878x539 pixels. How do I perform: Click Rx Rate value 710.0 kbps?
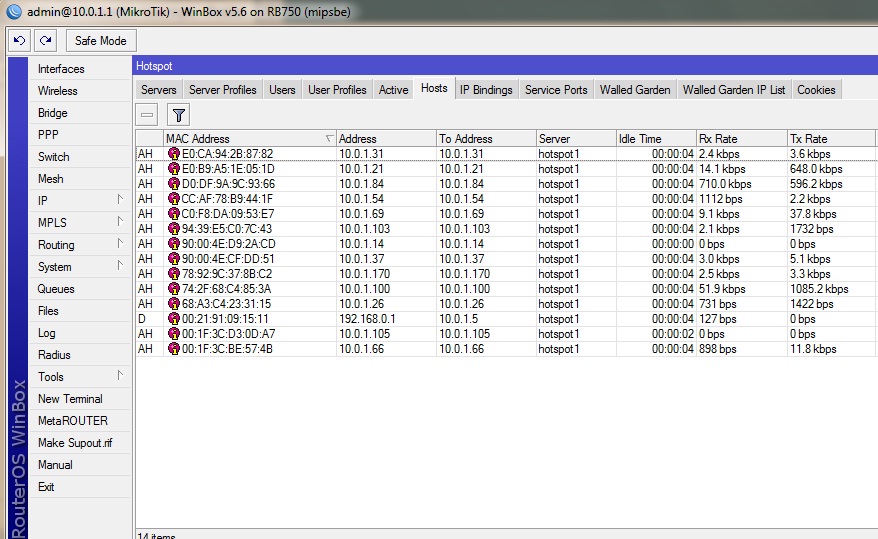(x=725, y=184)
